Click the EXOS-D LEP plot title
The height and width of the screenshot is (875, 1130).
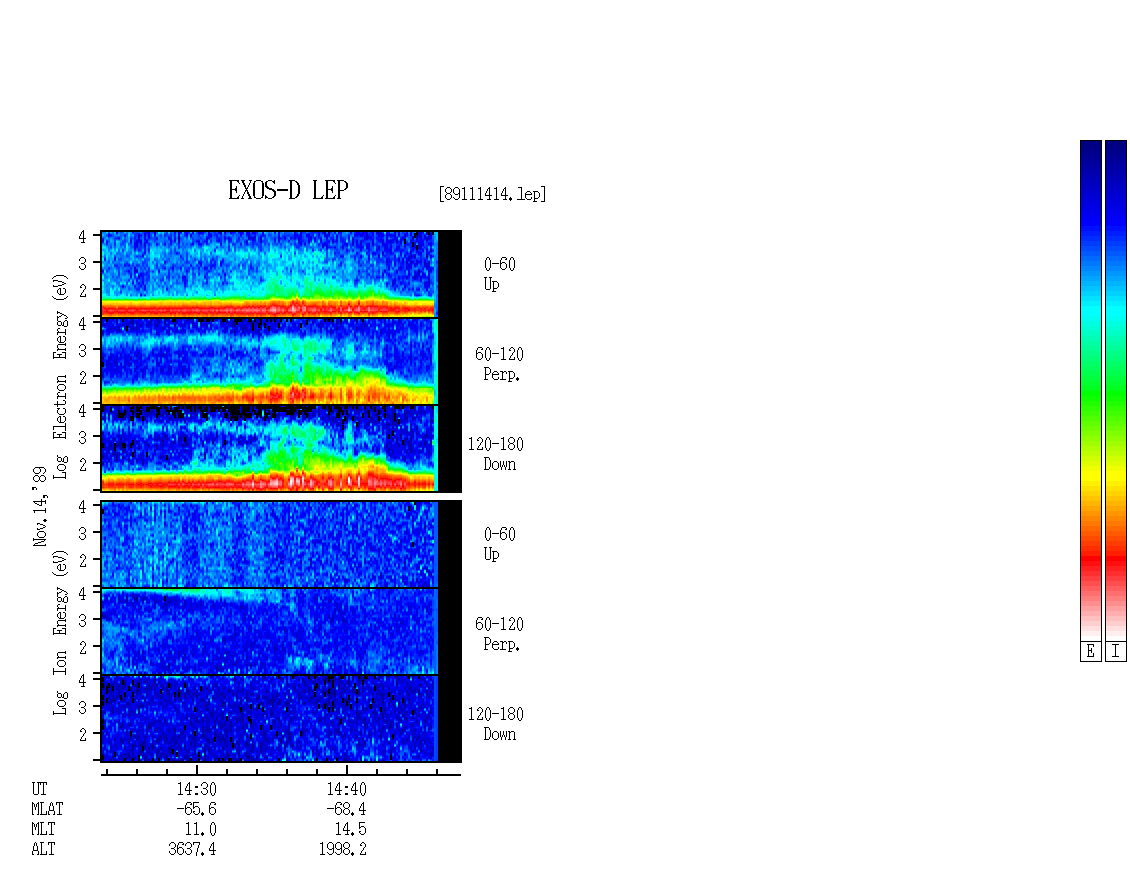tap(288, 190)
